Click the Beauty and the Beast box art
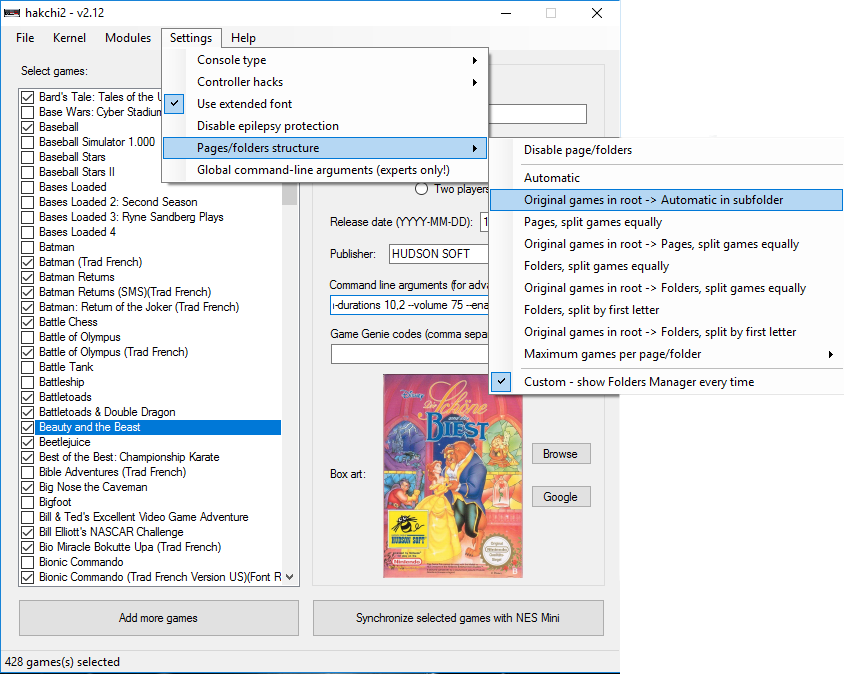Viewport: 844px width, 674px height. 453,476
